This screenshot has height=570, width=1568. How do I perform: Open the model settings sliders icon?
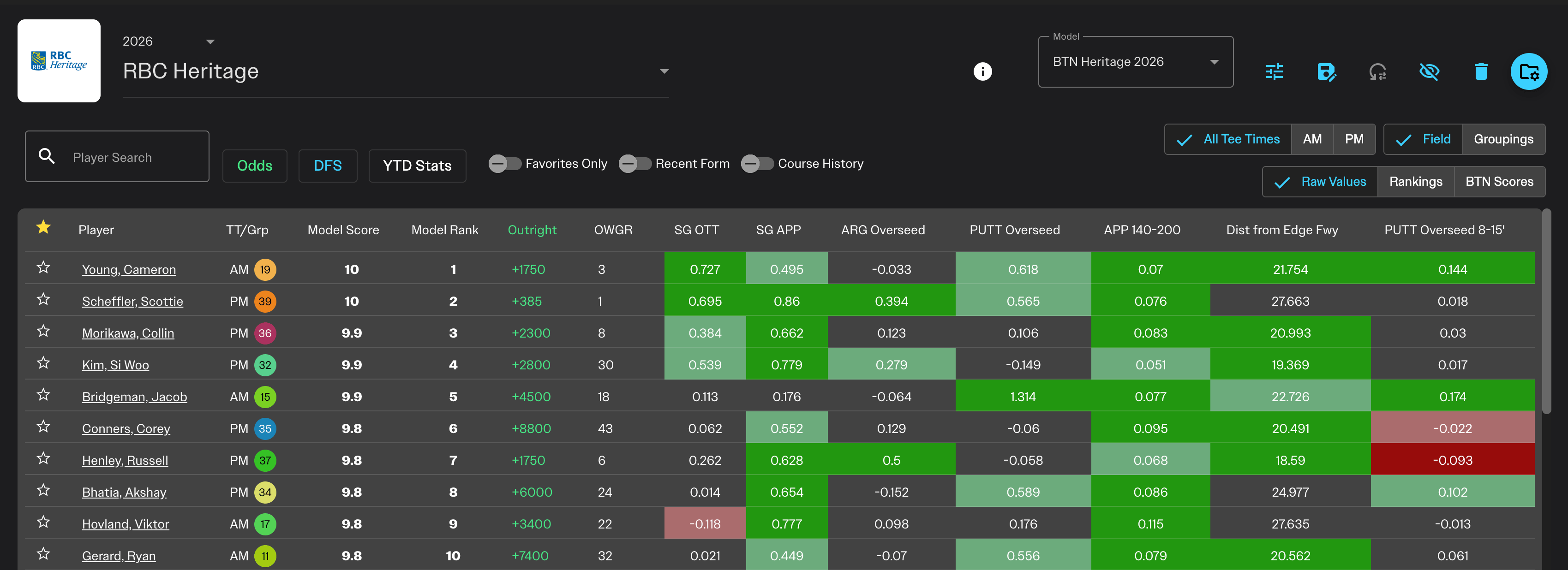[1274, 72]
